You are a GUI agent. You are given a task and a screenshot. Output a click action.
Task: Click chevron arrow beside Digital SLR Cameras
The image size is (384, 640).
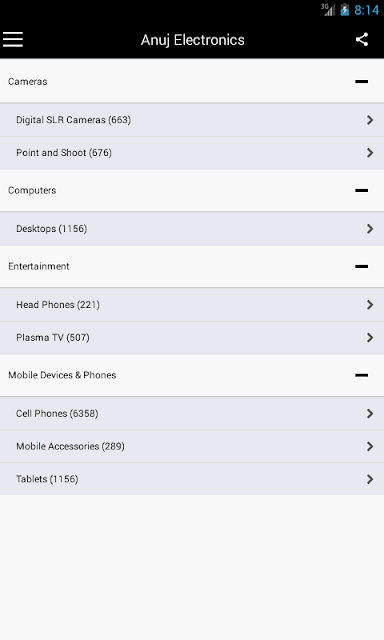[370, 120]
